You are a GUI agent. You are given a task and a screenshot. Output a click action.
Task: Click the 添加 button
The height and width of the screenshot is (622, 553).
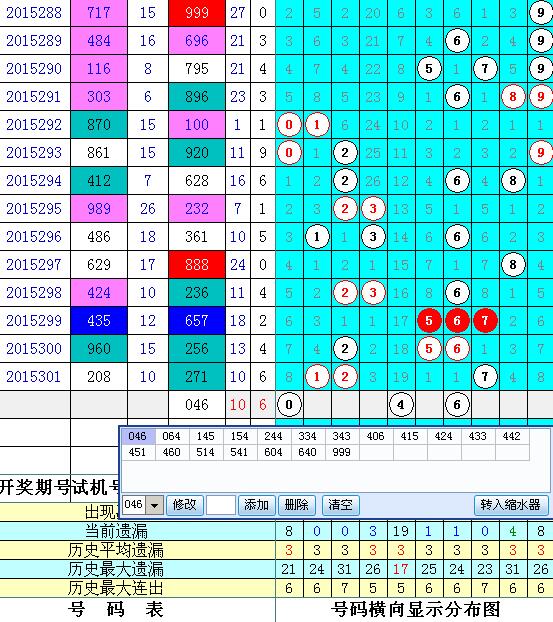click(256, 505)
